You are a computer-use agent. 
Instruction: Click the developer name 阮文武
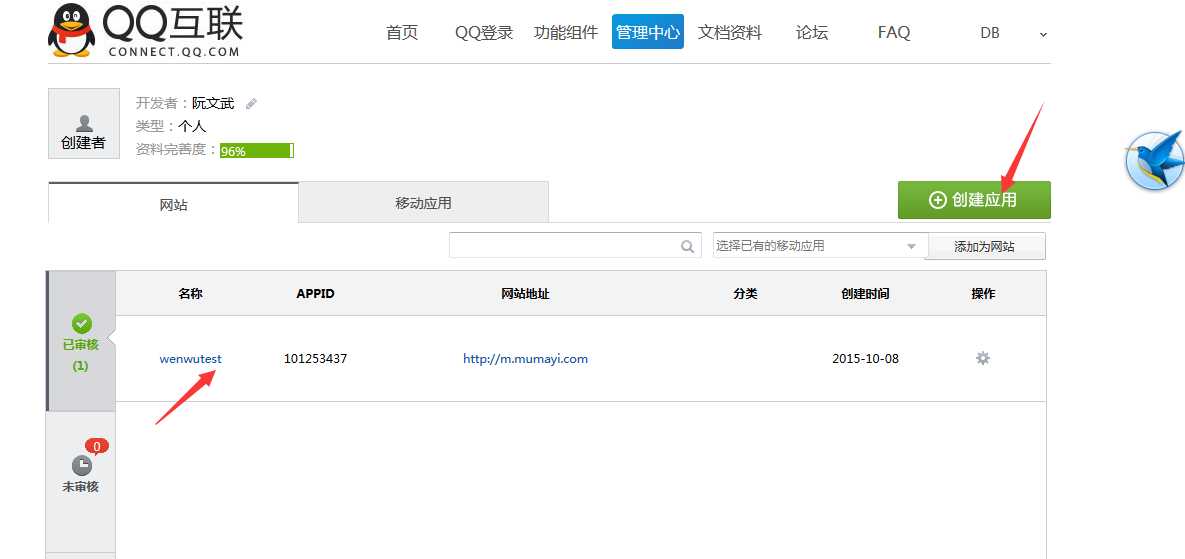click(x=213, y=103)
